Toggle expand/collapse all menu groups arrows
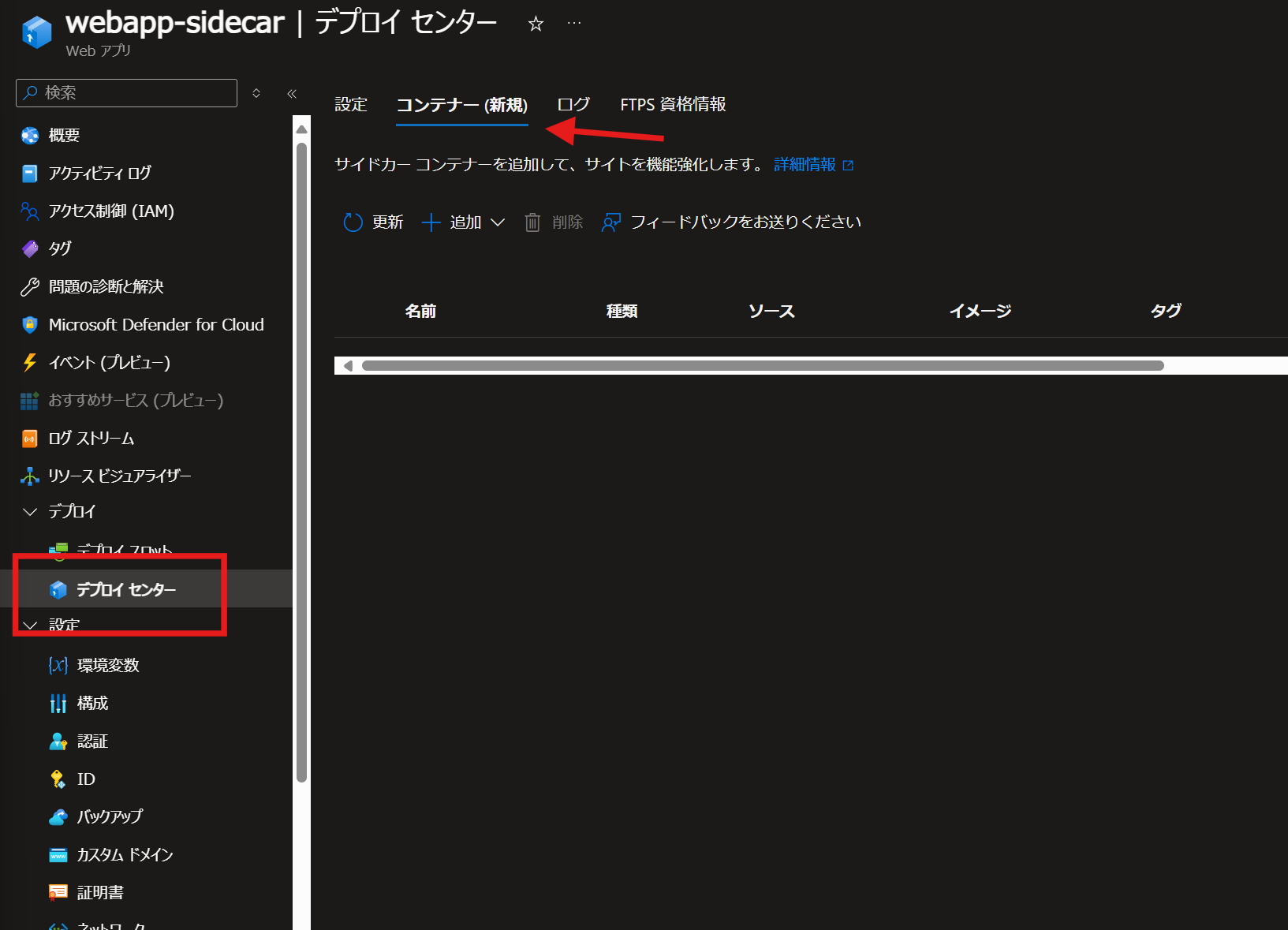 [x=256, y=93]
